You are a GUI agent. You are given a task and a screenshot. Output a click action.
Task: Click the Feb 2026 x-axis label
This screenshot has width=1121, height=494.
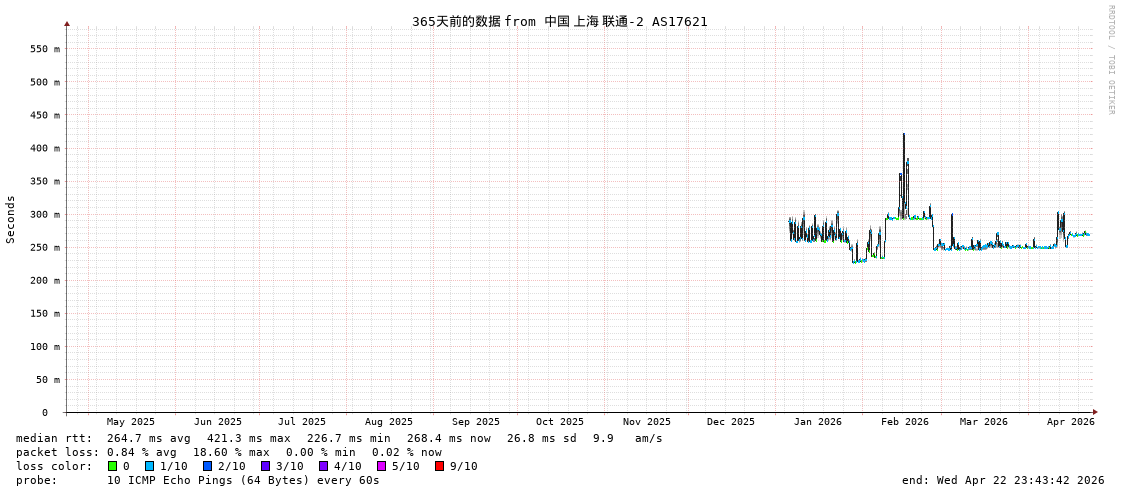click(904, 422)
